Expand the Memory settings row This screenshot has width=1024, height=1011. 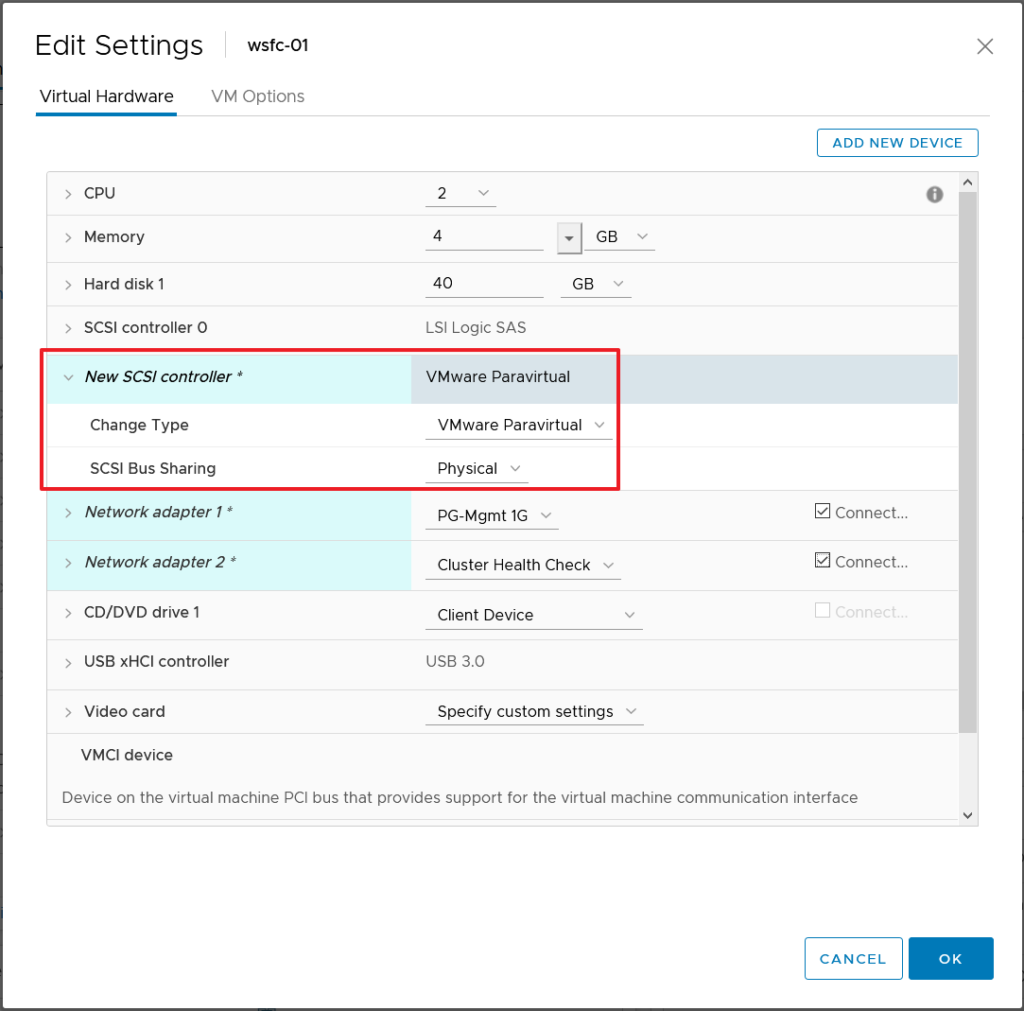coord(68,238)
